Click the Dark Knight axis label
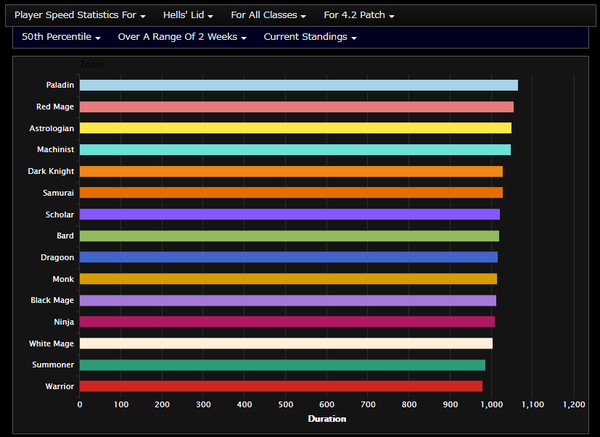The width and height of the screenshot is (600, 437). pyautogui.click(x=51, y=171)
